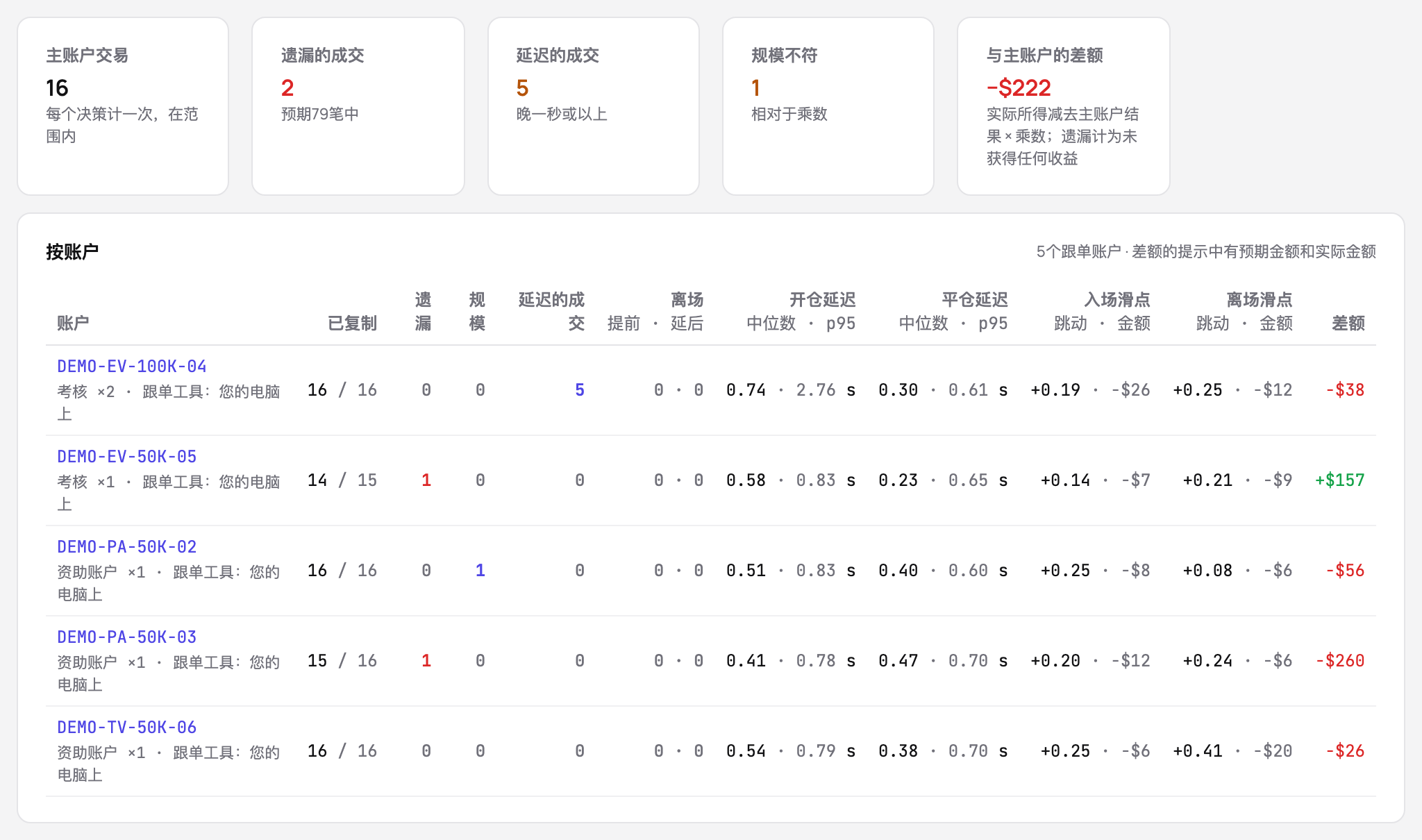Click the -$26 difference value

click(1345, 751)
